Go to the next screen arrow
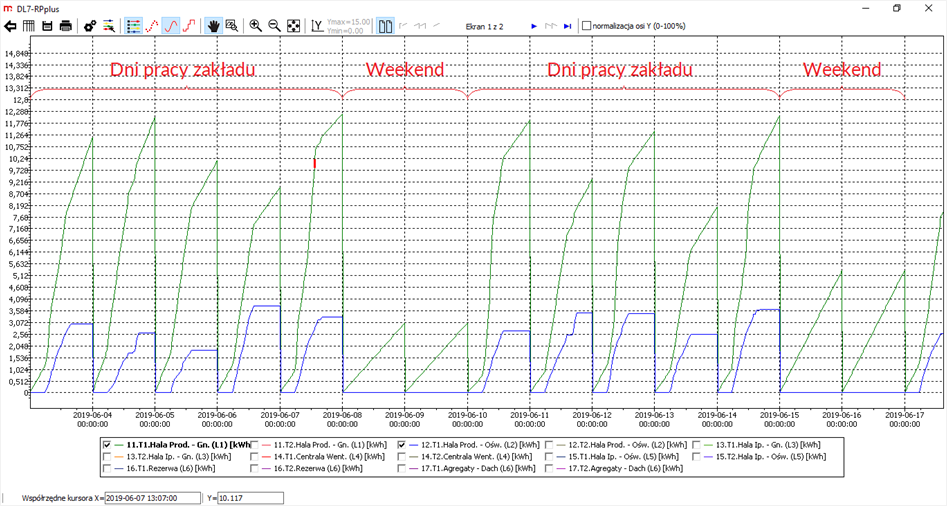This screenshot has width=947, height=506. (534, 26)
